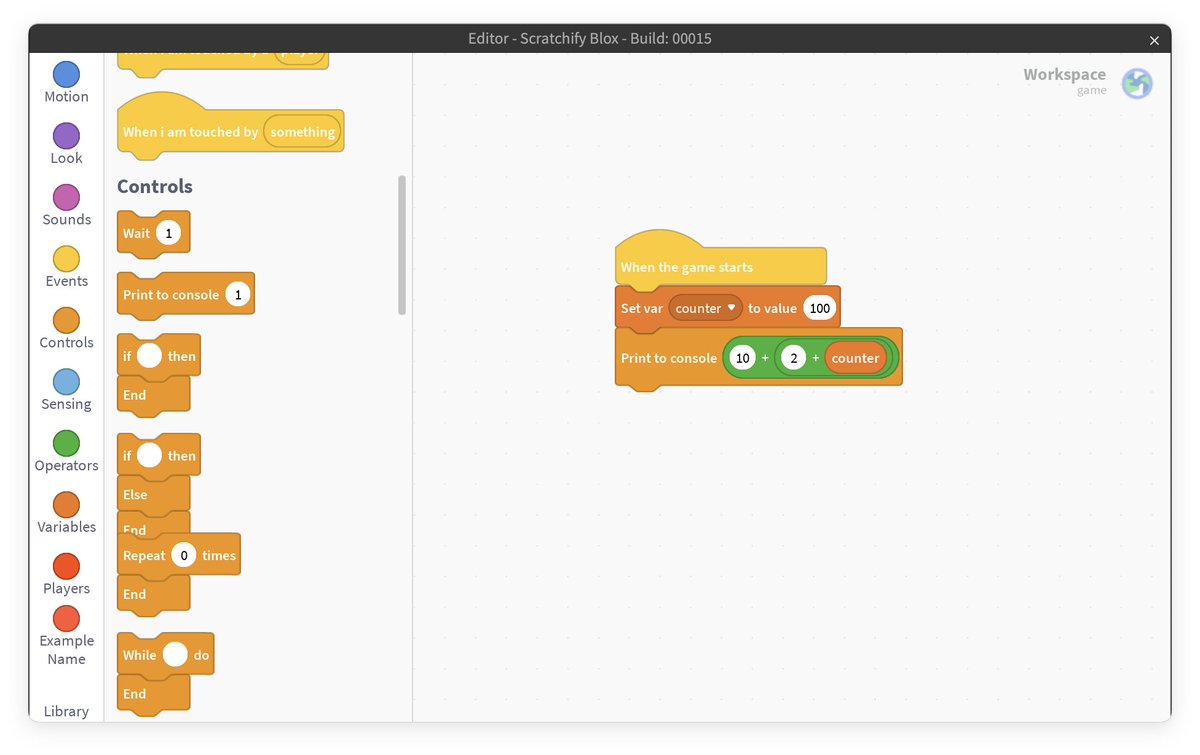Pick the if then Else block
1200x755 pixels.
coord(158,485)
